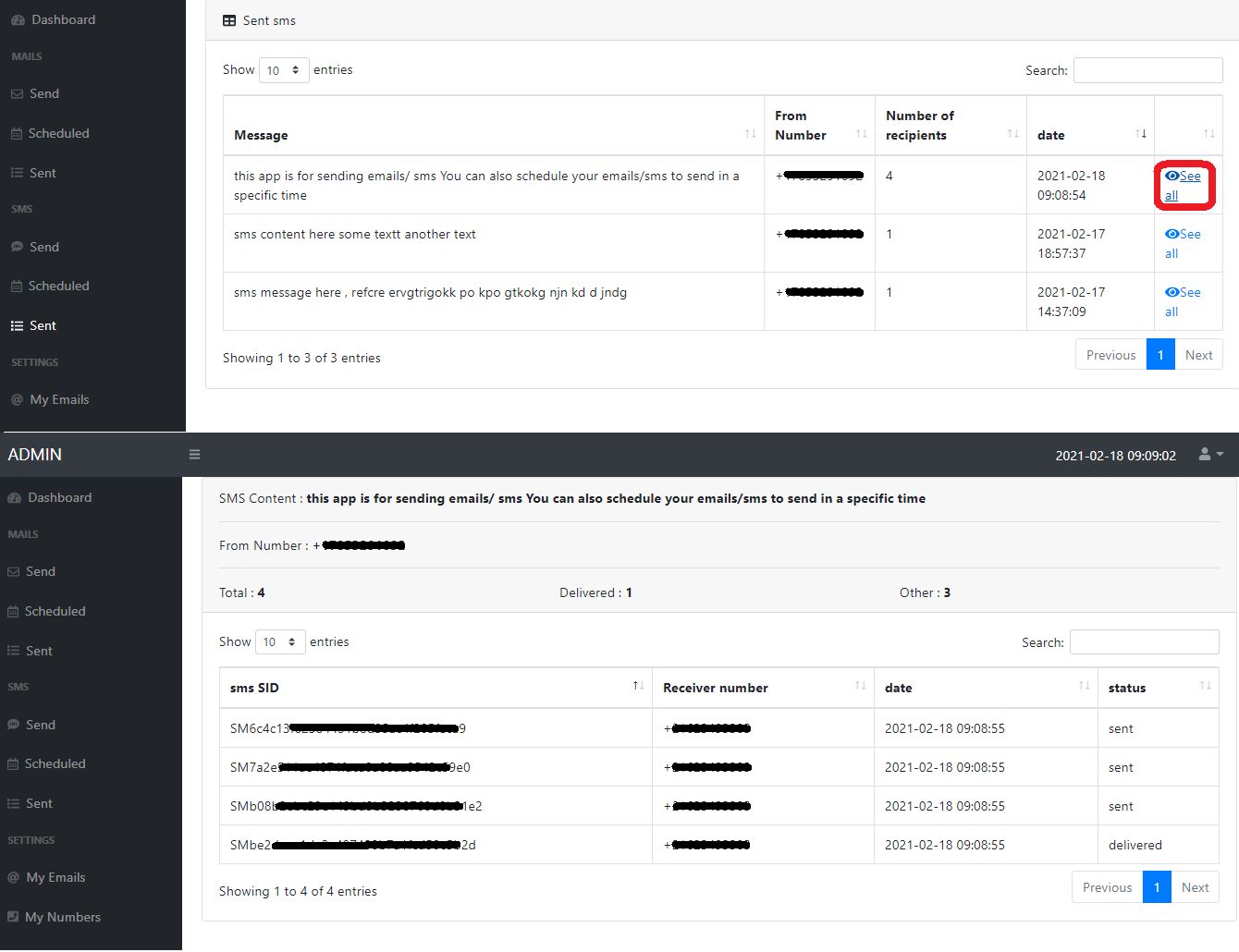Open See all for the 14:37:09 message

1183,301
